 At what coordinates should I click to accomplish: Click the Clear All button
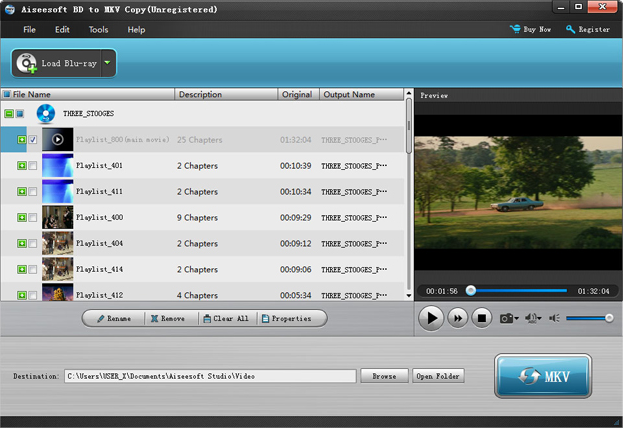pyautogui.click(x=225, y=318)
